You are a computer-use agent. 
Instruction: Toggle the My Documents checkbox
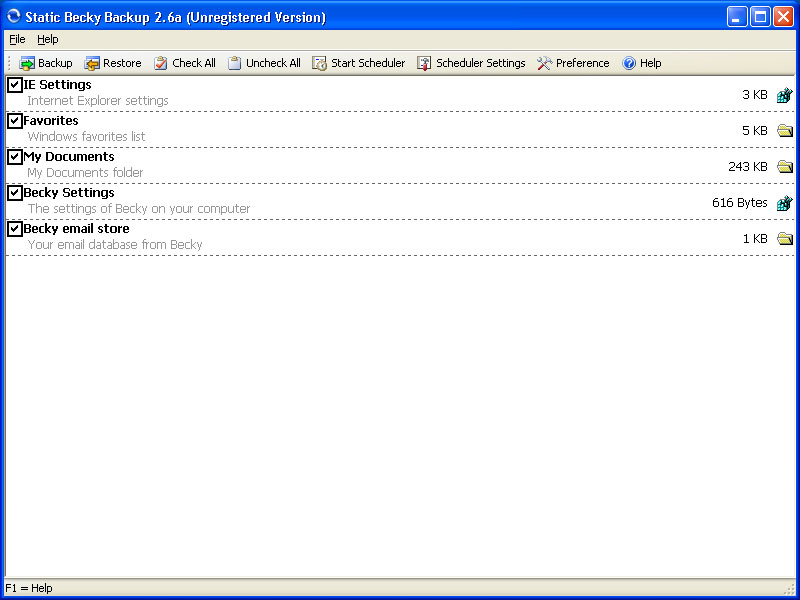pyautogui.click(x=15, y=157)
